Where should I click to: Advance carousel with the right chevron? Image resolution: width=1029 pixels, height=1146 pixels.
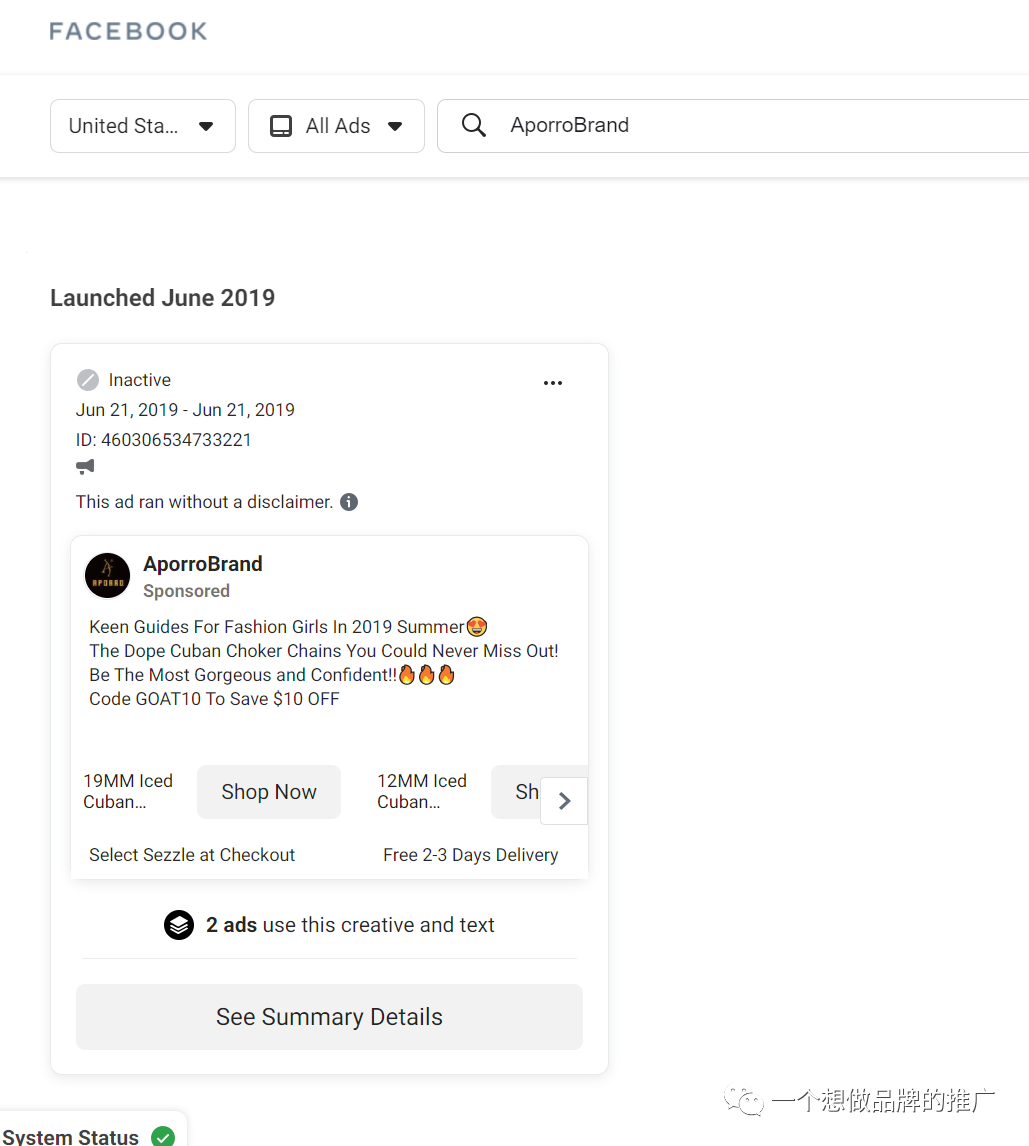click(x=564, y=801)
